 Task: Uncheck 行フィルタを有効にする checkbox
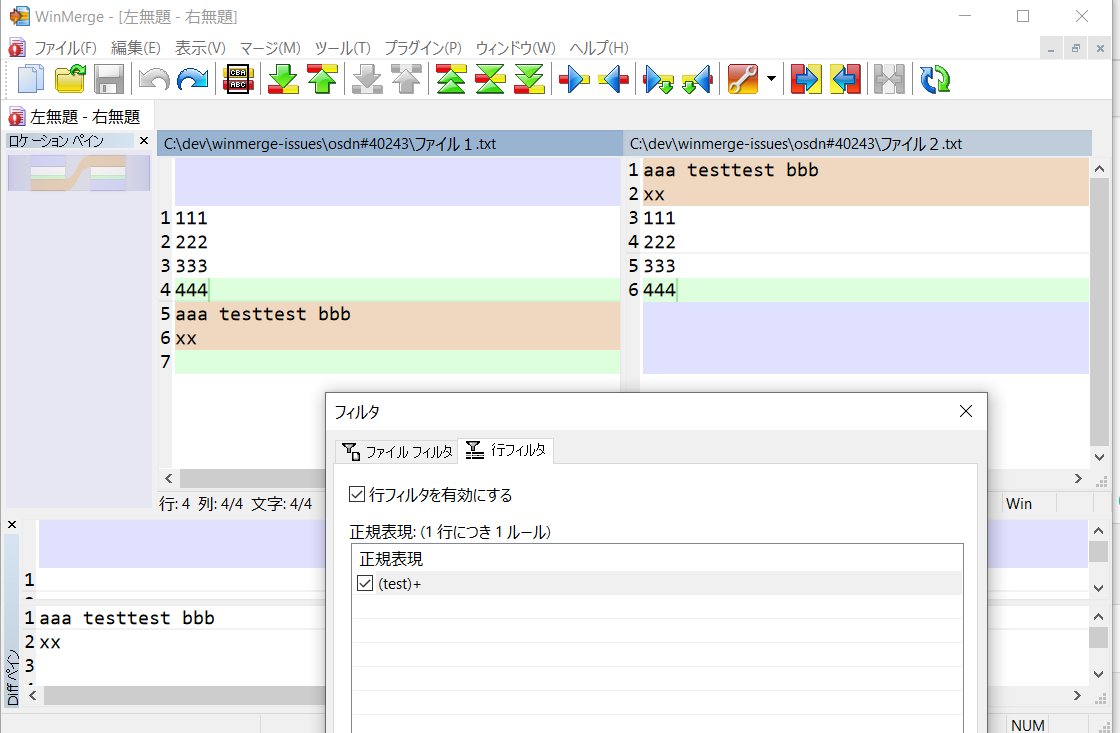357,494
